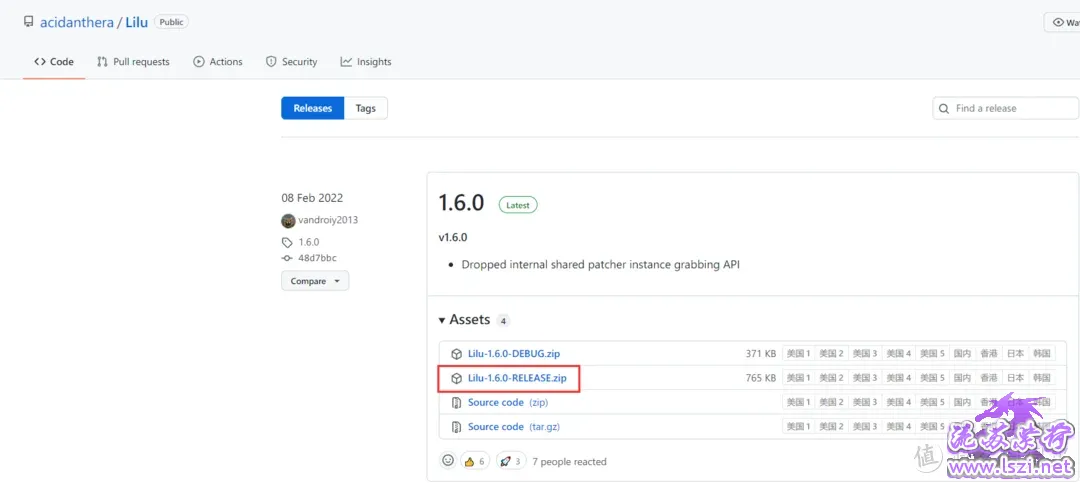Choose 日本 mirror for RELEASE.zip
The image size is (1080, 483).
tap(1015, 378)
